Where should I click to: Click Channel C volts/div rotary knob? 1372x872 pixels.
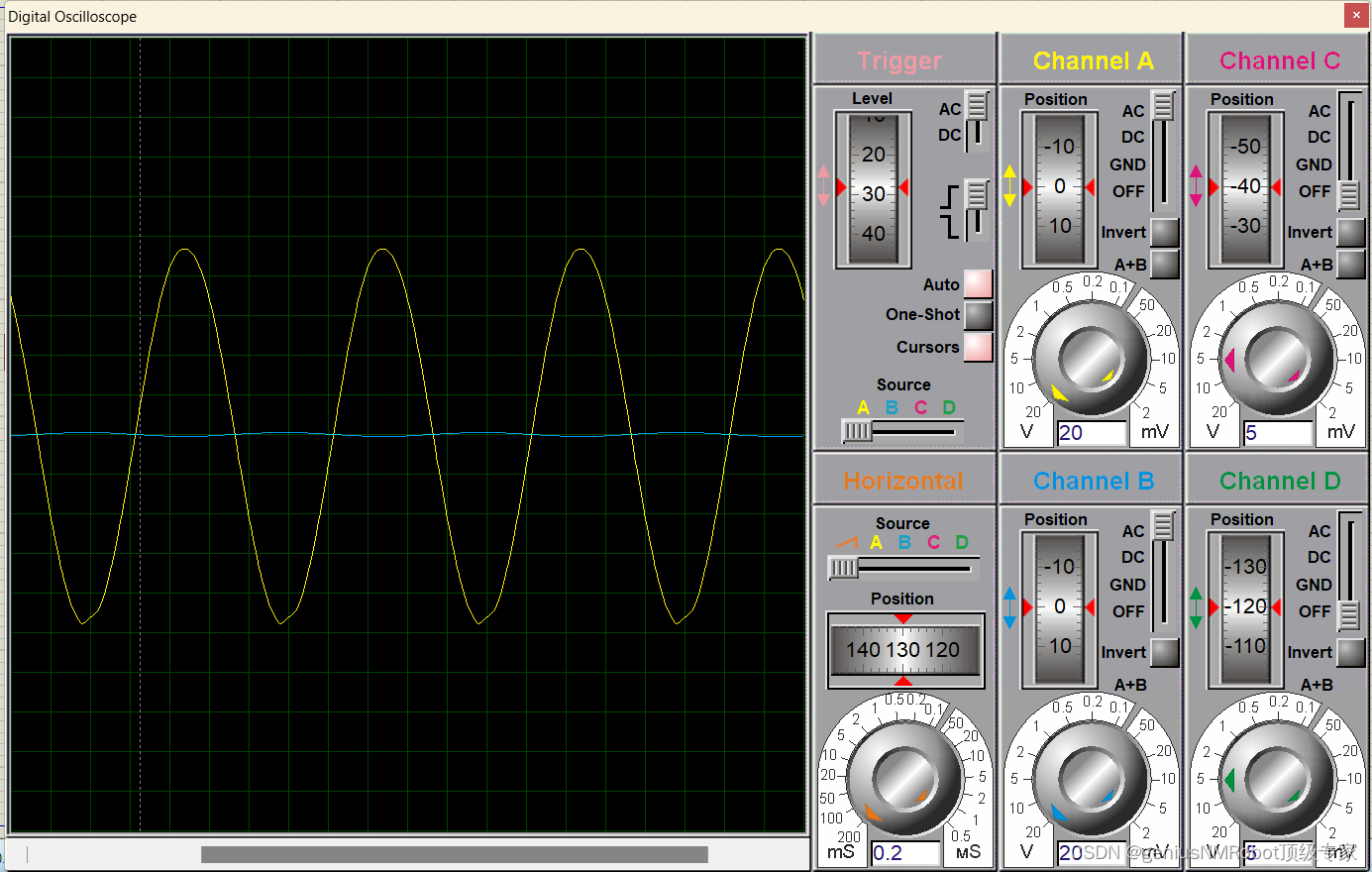(x=1276, y=359)
